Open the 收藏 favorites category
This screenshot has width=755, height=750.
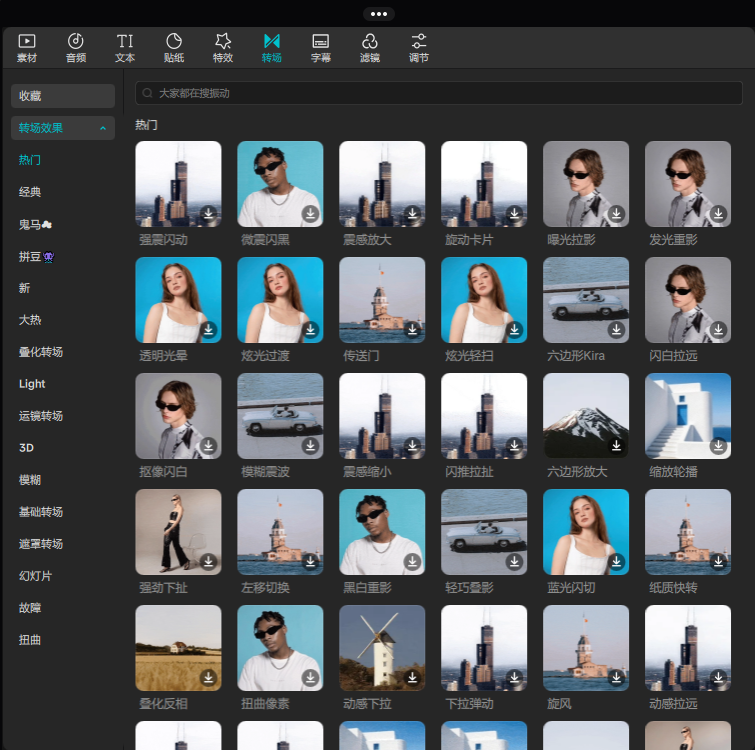63,96
